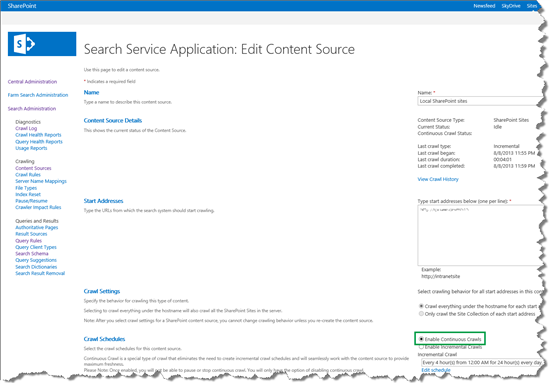Open SharePoint brand link in top bar
550x384 pixels.
(x=22, y=6)
